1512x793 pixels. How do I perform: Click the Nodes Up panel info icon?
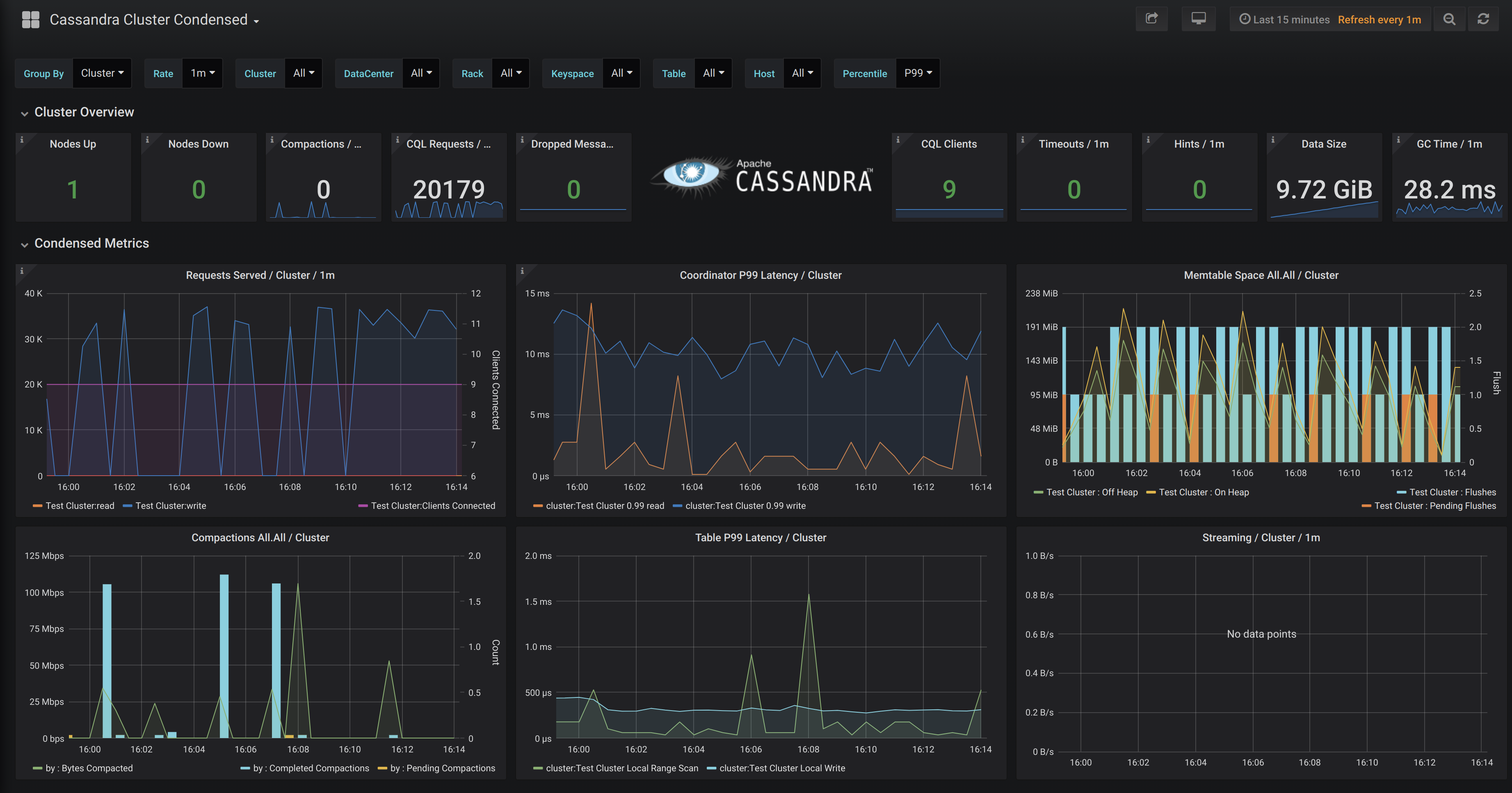coord(22,139)
